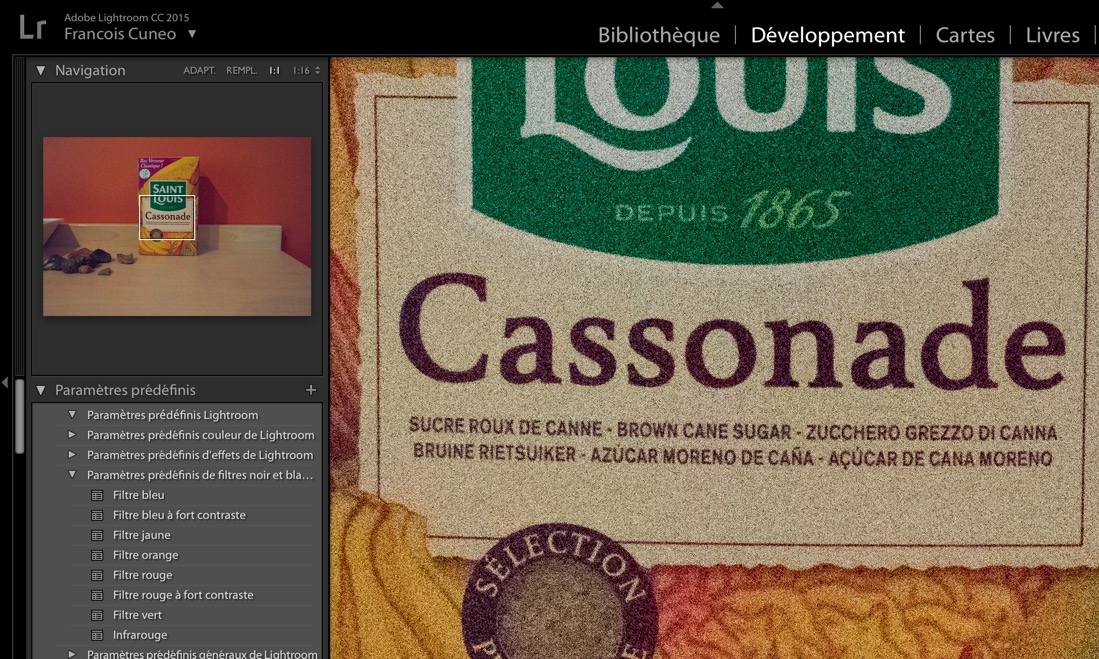Click the Cassonade photo in main view
Viewport: 1099px width, 659px height.
tap(714, 358)
